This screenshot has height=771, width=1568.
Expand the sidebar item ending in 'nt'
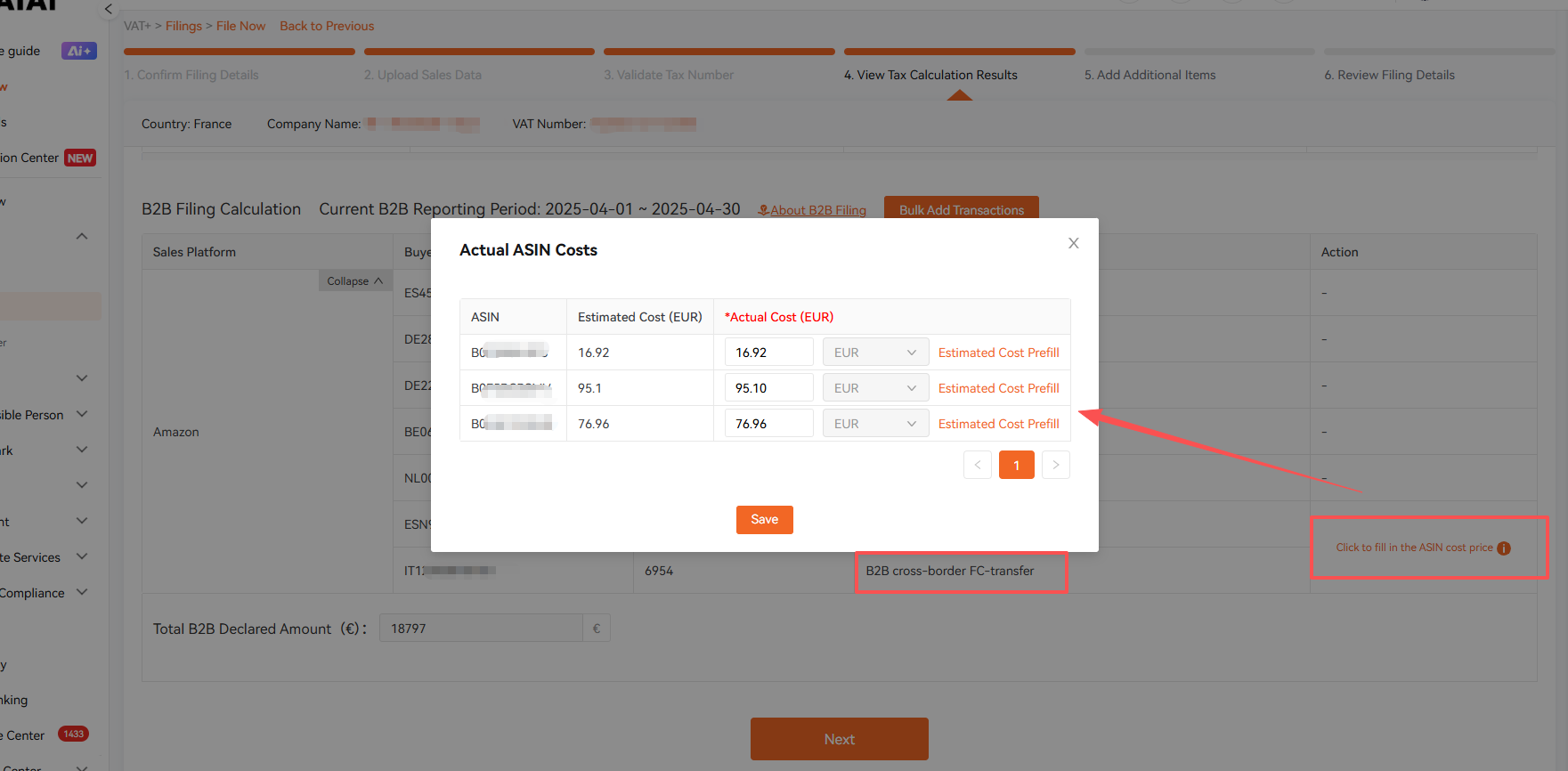[x=82, y=521]
